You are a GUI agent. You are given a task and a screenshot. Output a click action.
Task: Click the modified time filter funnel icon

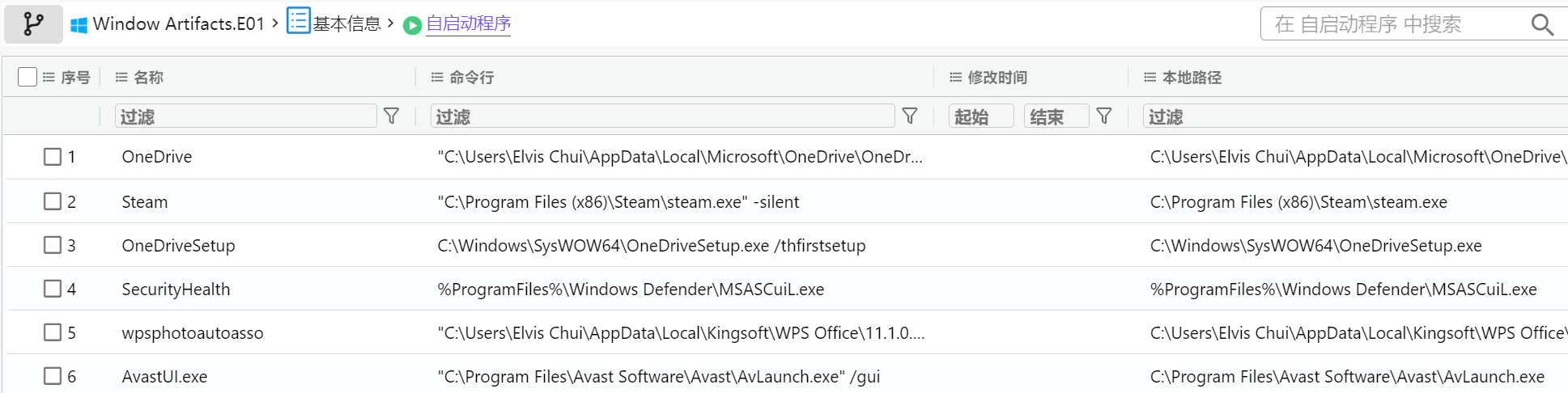tap(1104, 116)
